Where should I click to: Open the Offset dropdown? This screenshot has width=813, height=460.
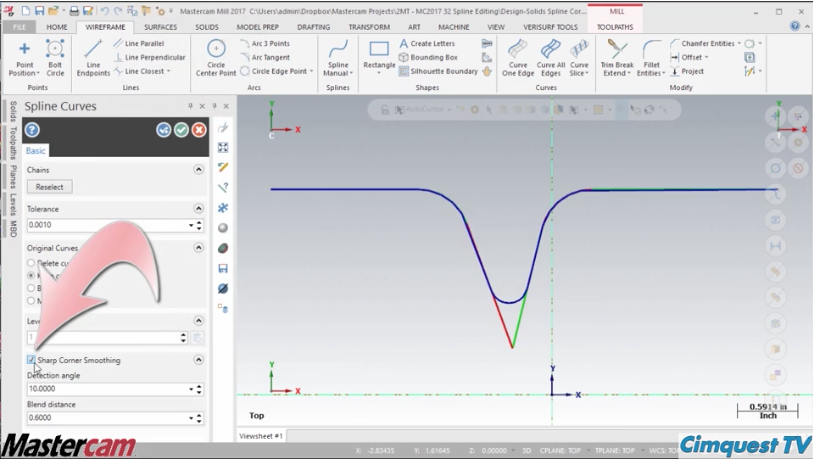(706, 58)
